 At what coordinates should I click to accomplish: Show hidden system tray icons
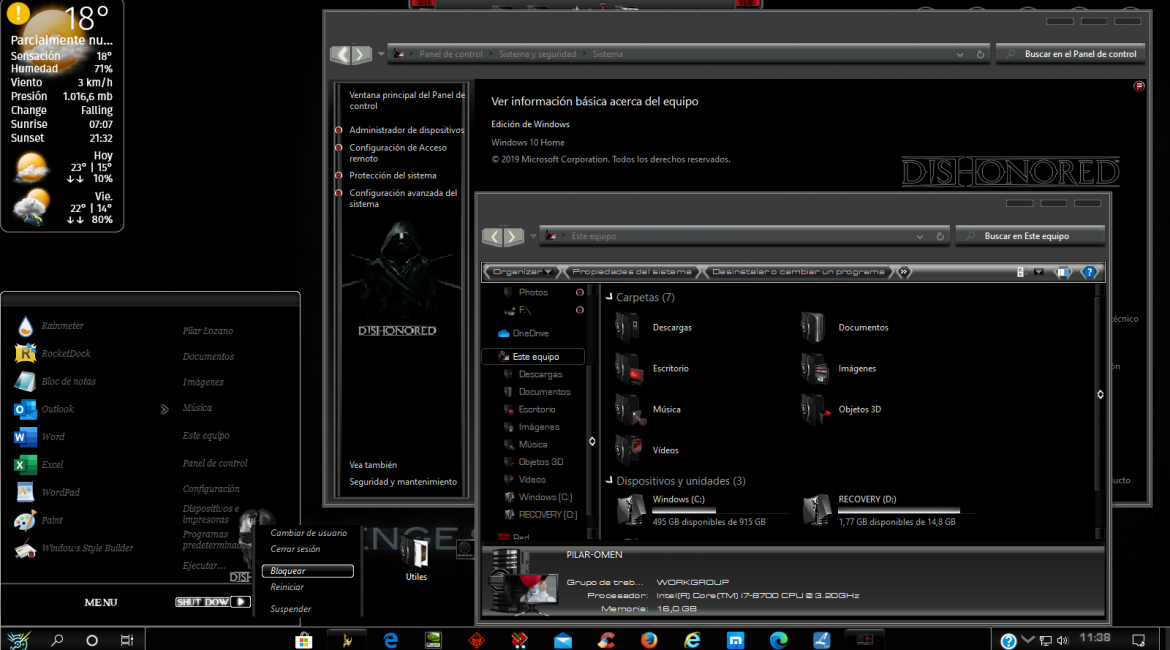coord(1027,640)
